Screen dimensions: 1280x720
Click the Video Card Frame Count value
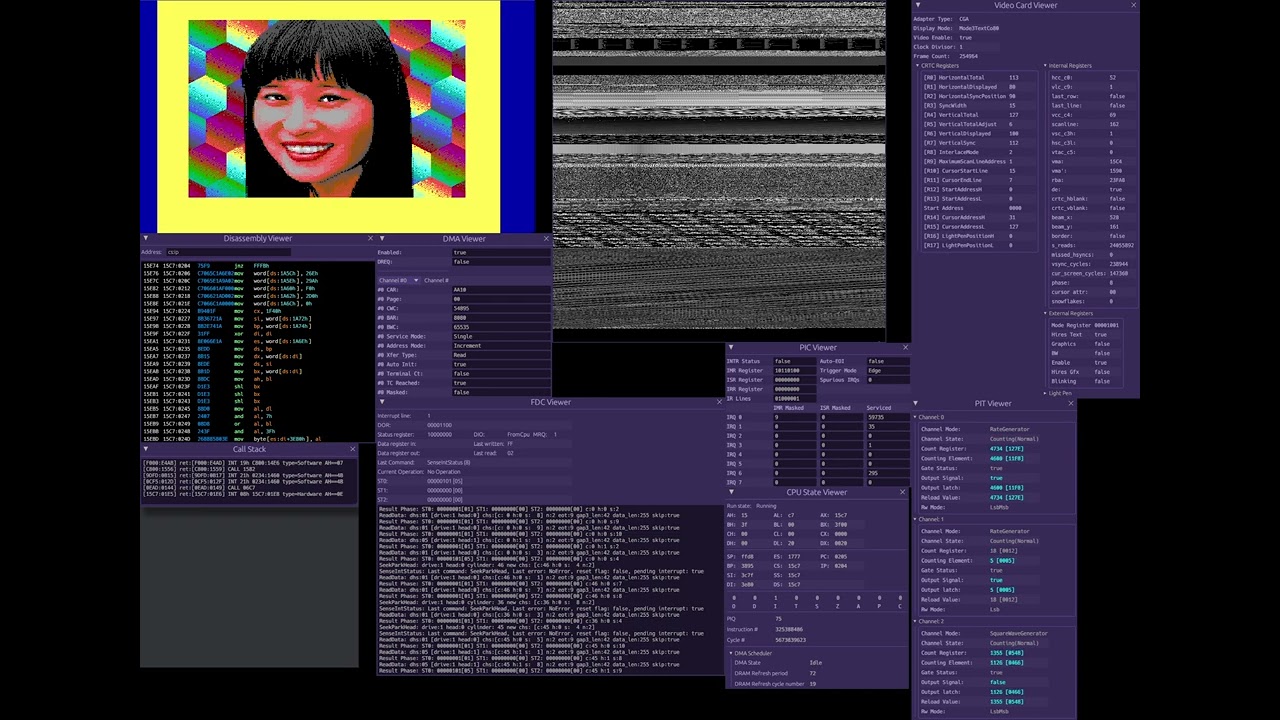968,56
